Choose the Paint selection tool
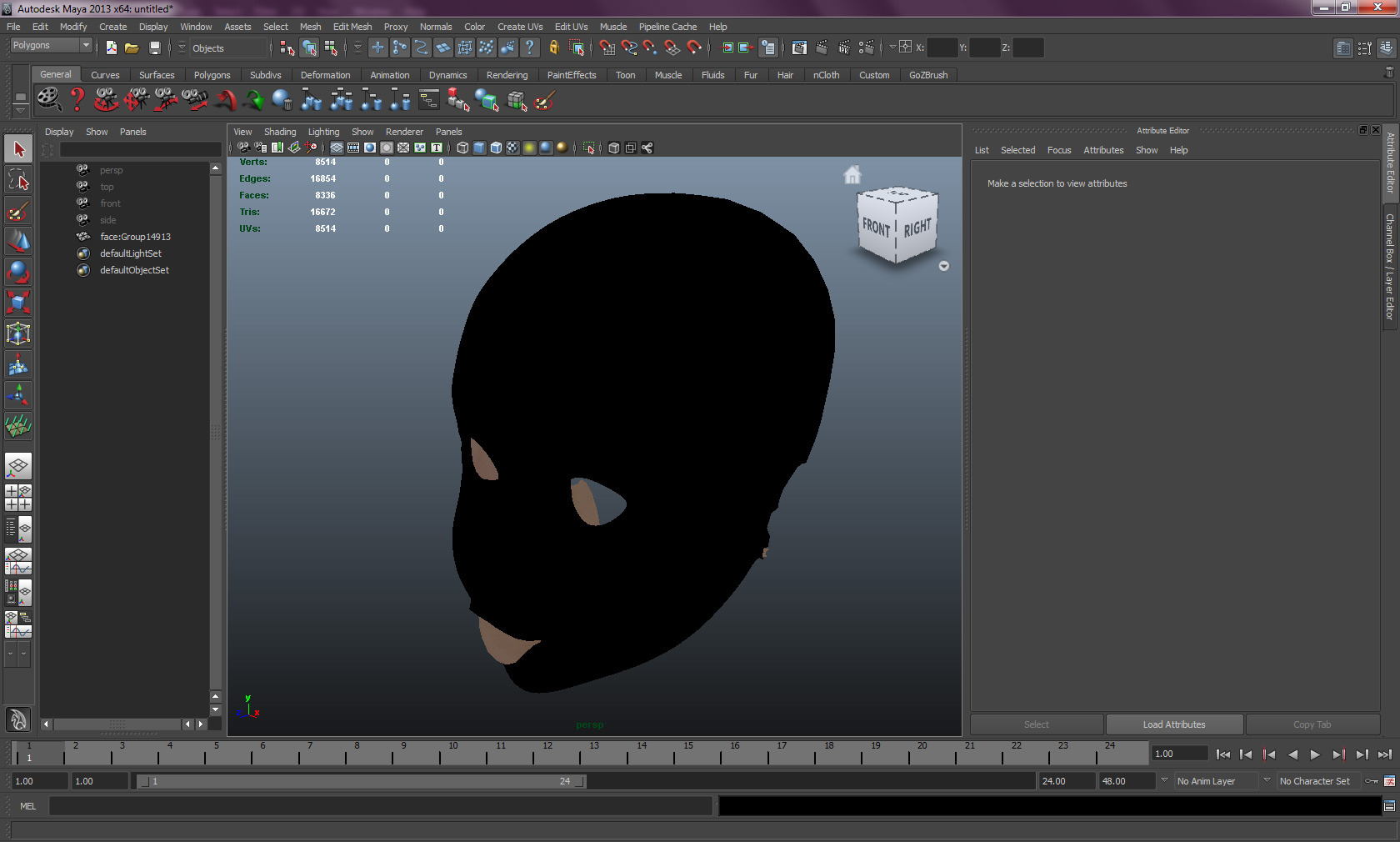The height and width of the screenshot is (842, 1400). 18,211
